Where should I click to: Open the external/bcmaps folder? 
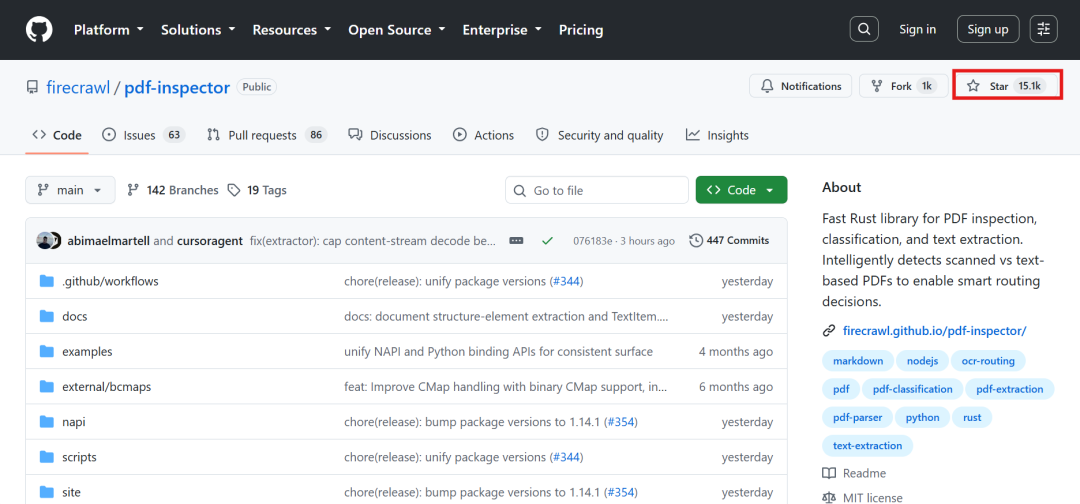(x=106, y=387)
